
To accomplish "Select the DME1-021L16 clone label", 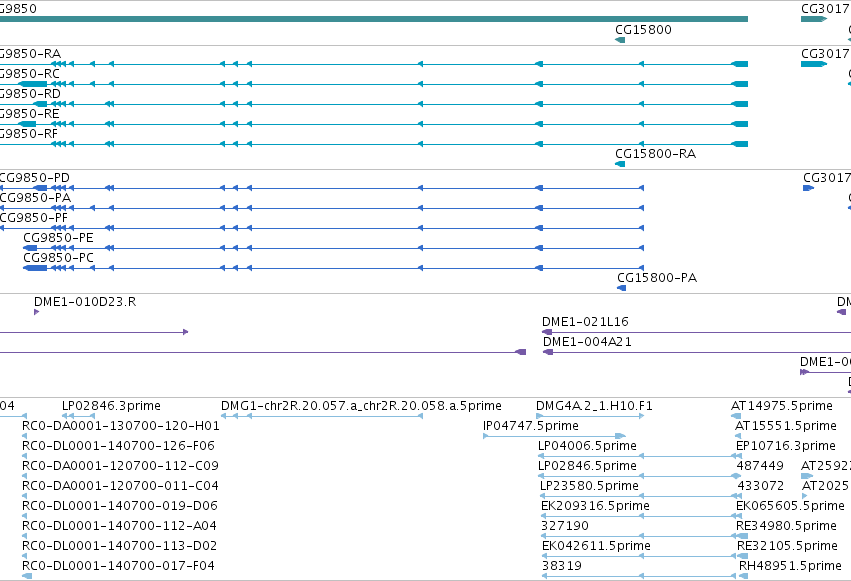I will point(585,322).
